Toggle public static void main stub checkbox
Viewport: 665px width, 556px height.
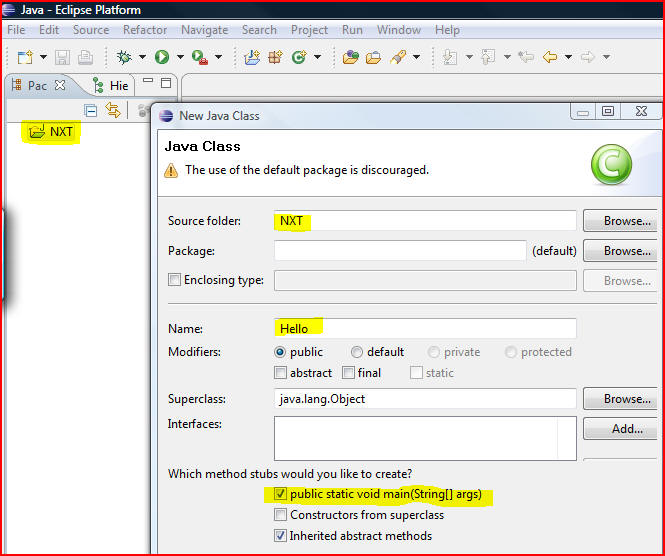[280, 494]
